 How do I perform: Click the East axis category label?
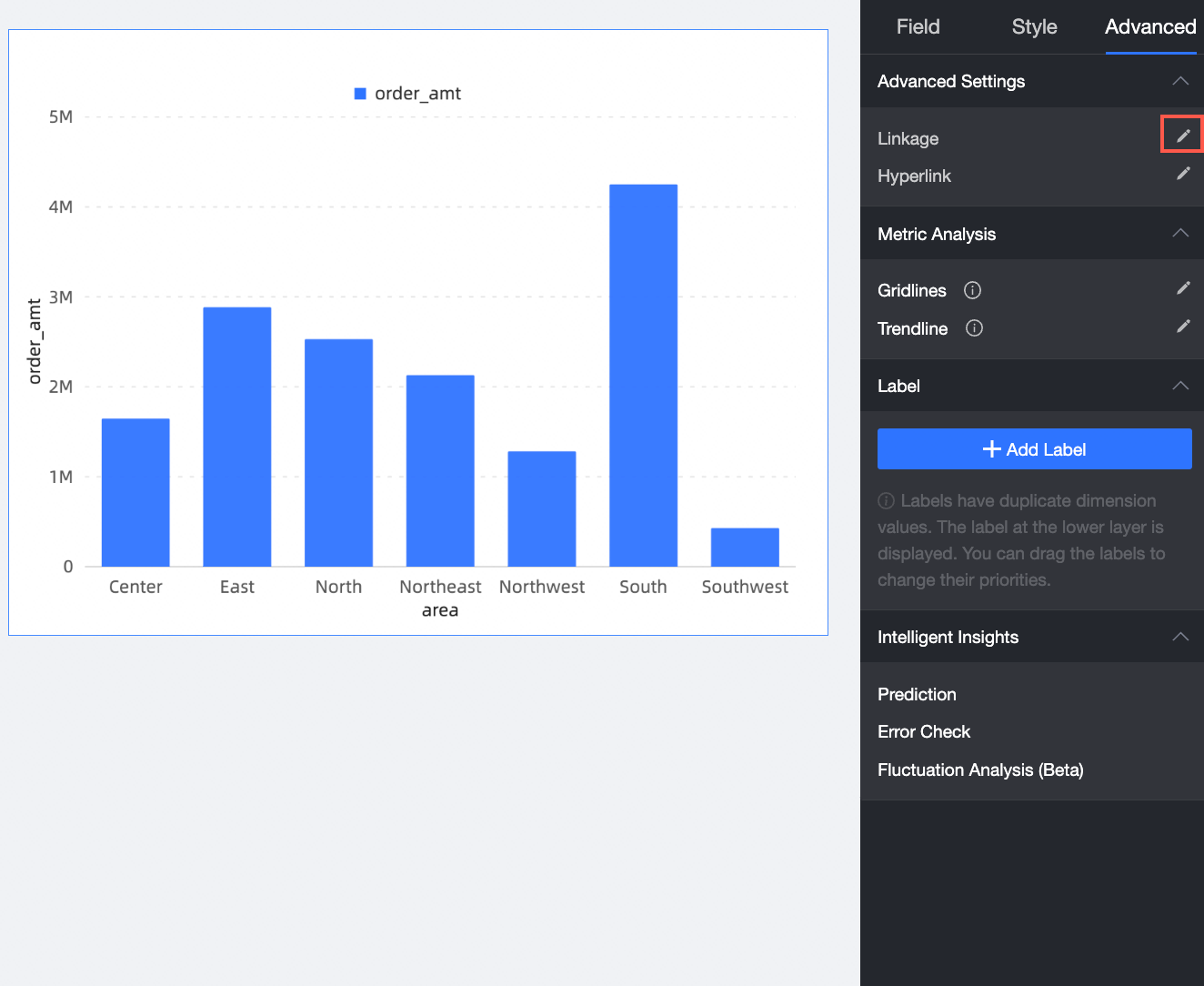tap(237, 587)
